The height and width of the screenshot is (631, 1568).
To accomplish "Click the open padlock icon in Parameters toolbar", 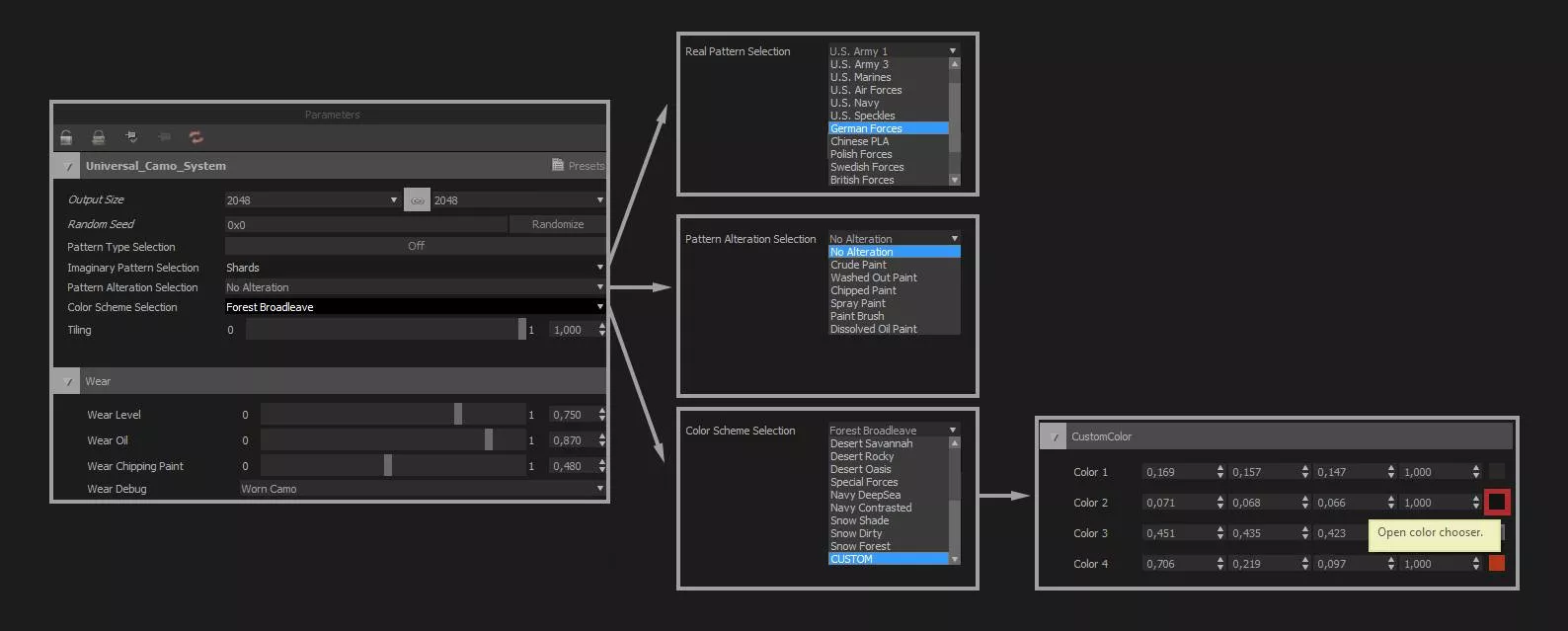I will [66, 137].
